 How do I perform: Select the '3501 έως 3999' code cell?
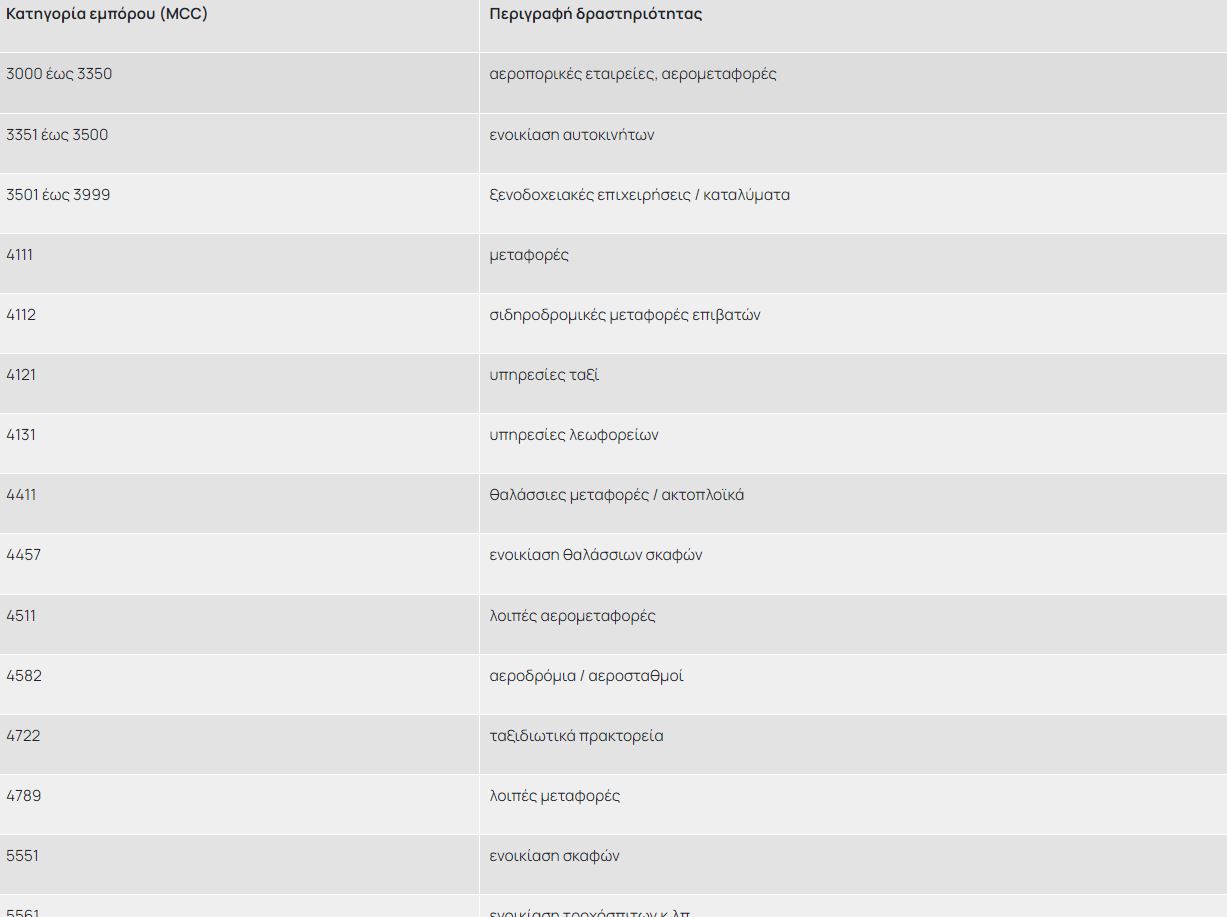coord(58,195)
